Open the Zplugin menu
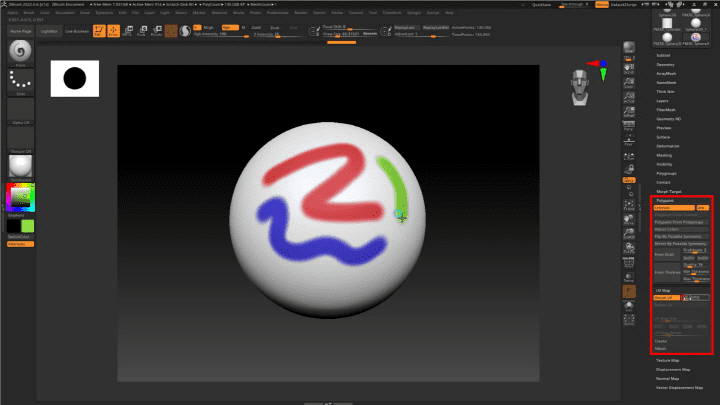720x405 pixels. click(x=414, y=13)
